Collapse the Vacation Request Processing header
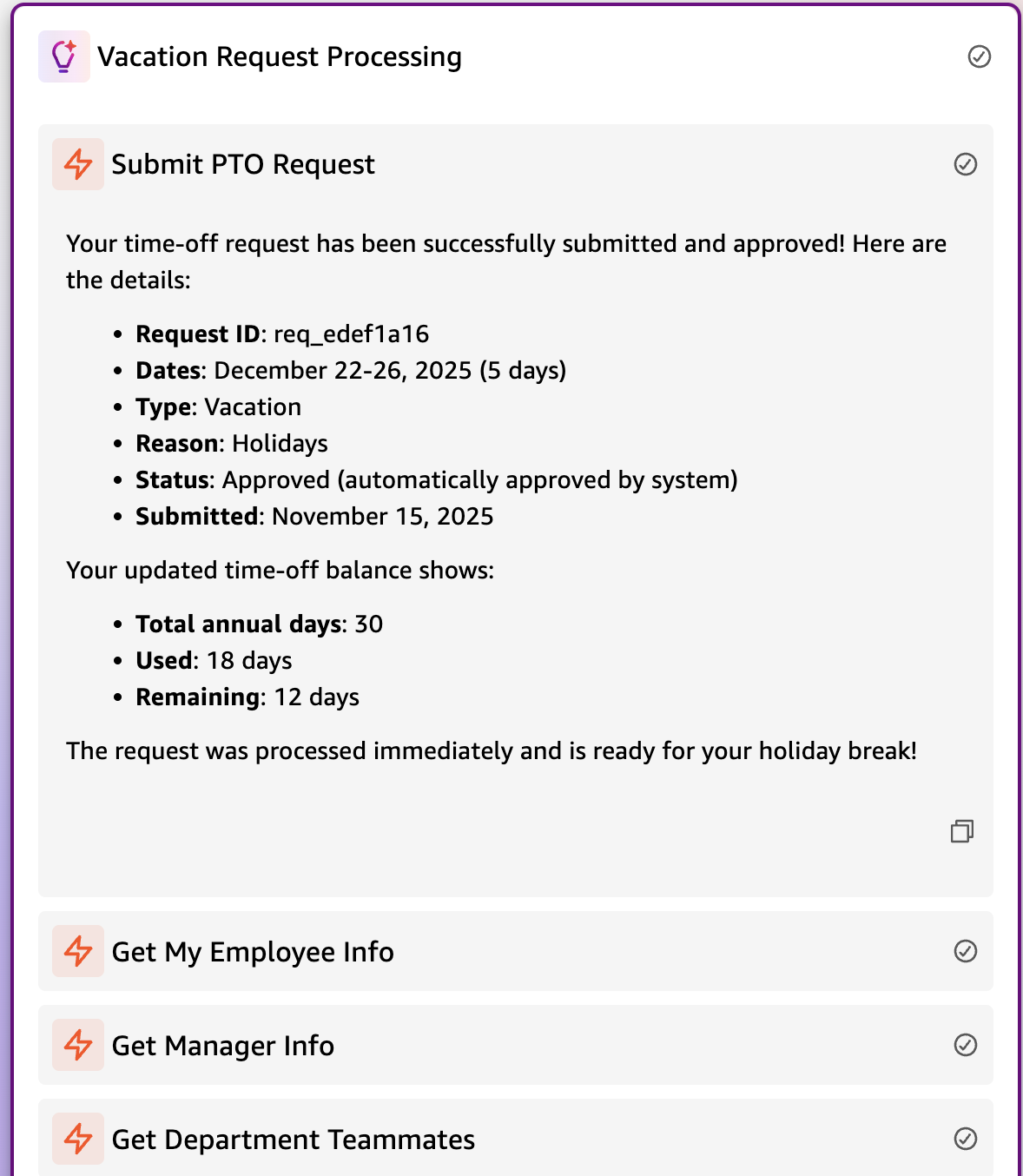This screenshot has width=1023, height=1176. [280, 56]
